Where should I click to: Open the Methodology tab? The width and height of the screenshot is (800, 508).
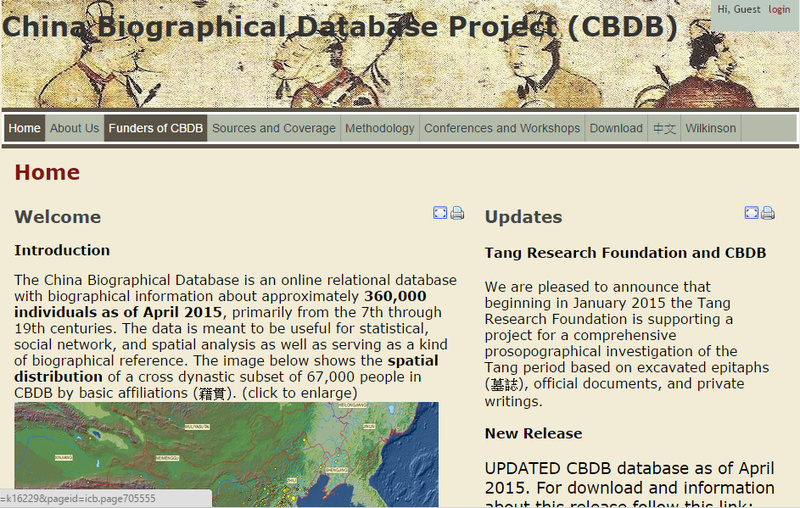(x=380, y=128)
